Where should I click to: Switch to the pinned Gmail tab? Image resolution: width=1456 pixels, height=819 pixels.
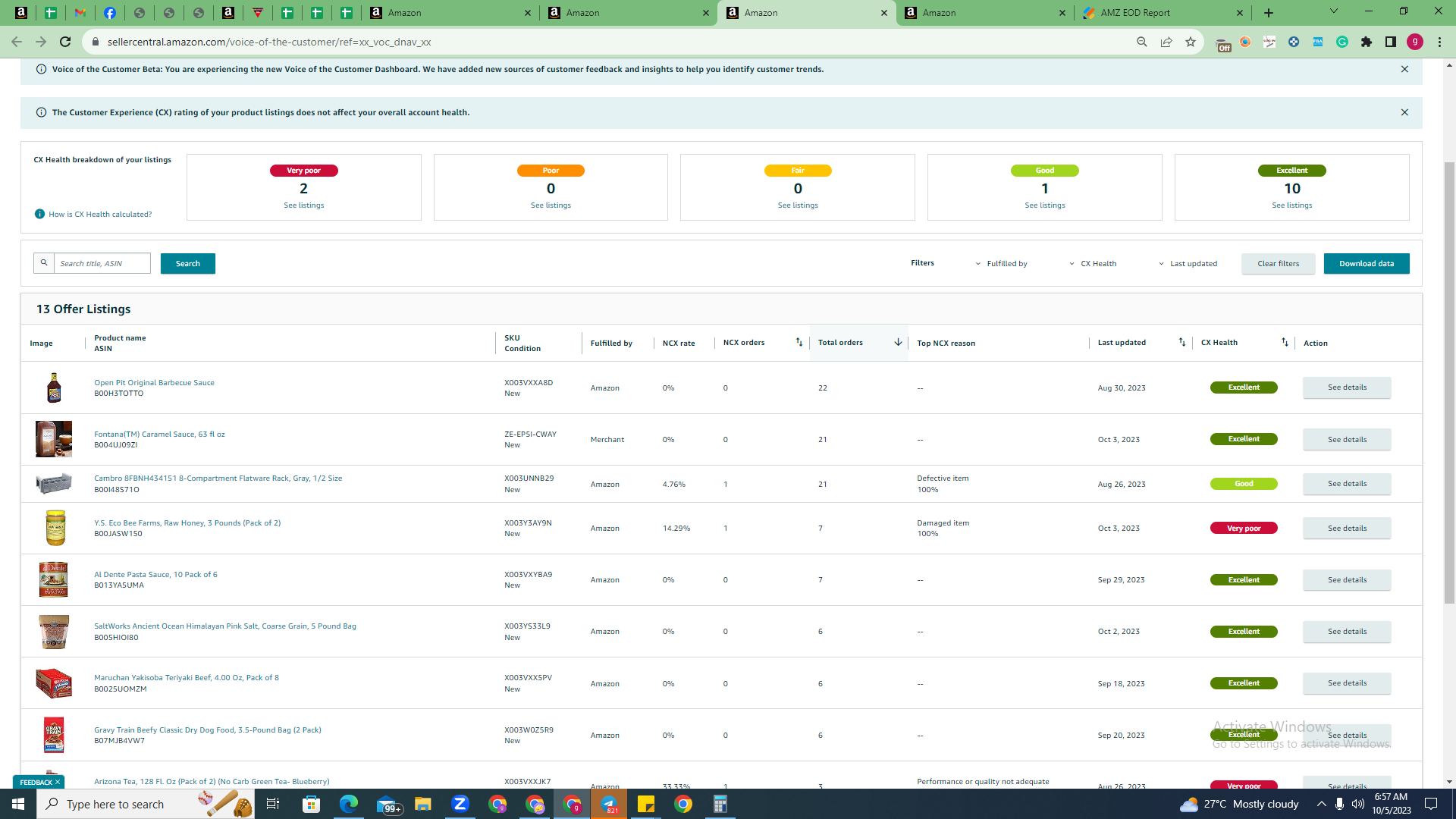pos(80,13)
